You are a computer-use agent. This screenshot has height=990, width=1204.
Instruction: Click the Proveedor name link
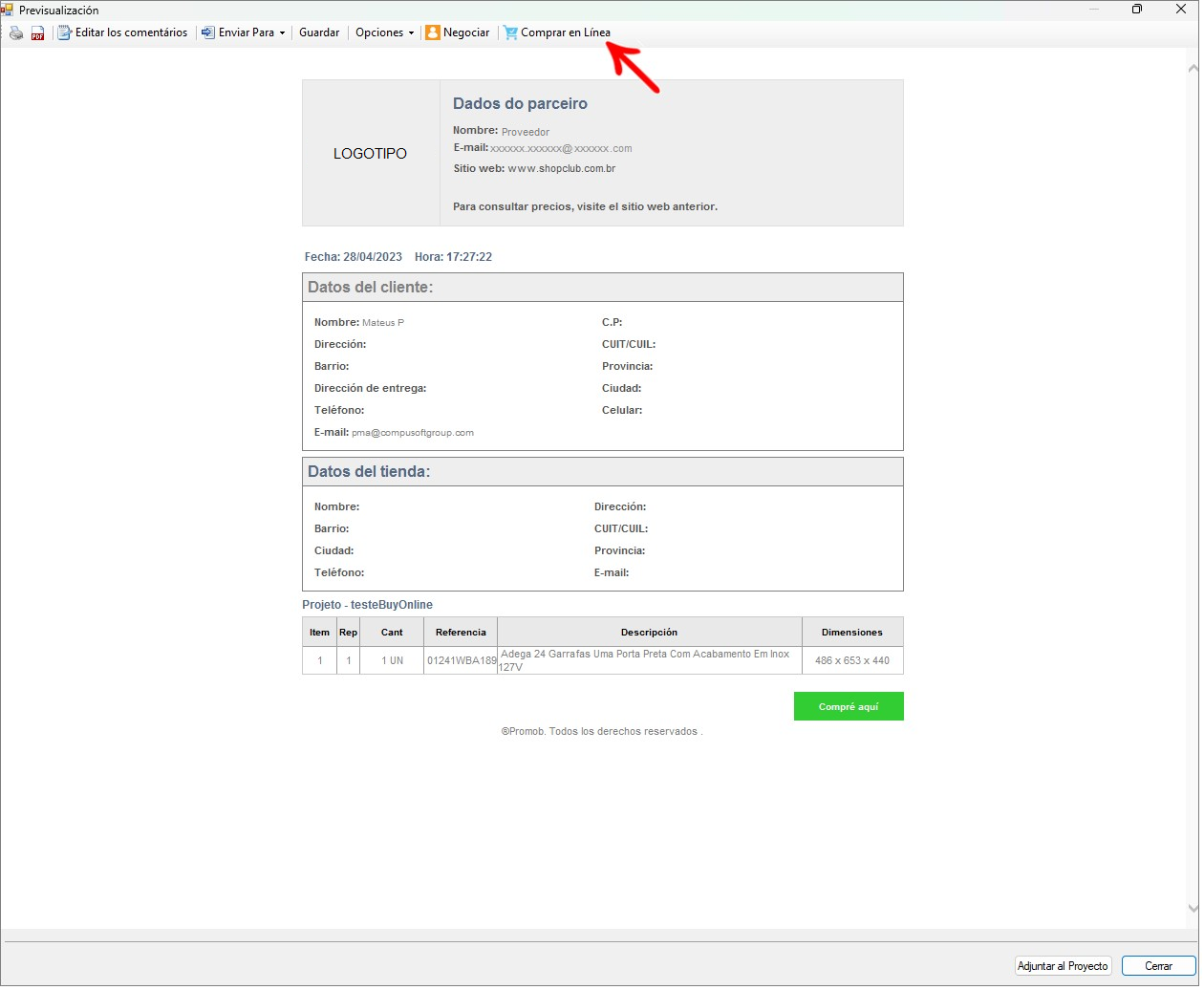tap(526, 132)
